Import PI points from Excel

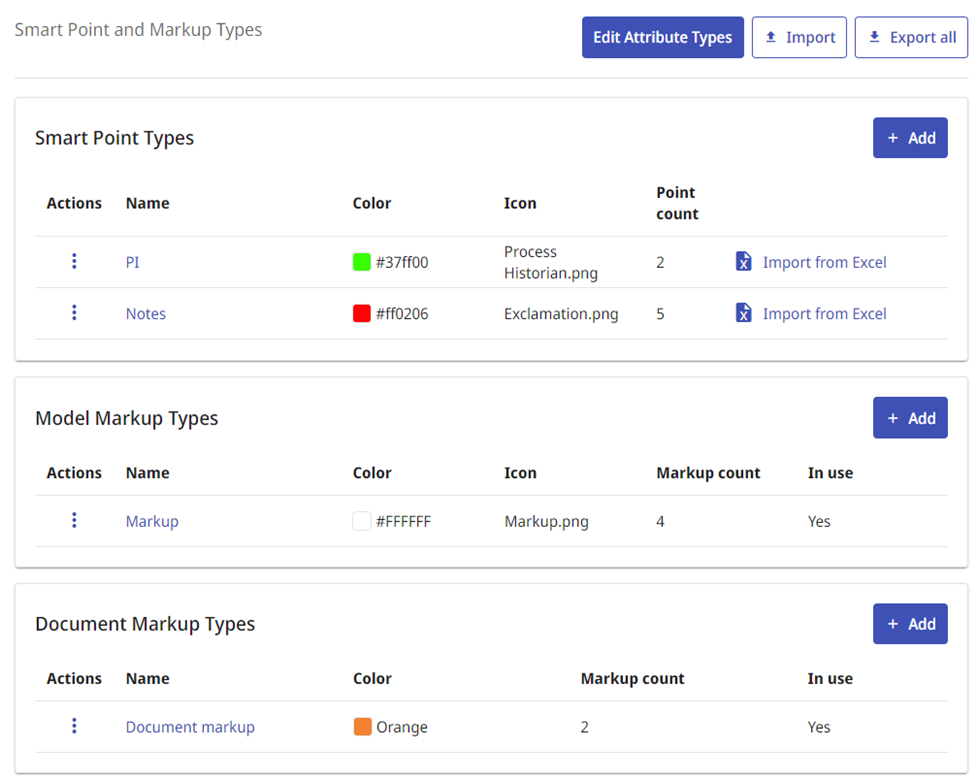pyautogui.click(x=824, y=261)
